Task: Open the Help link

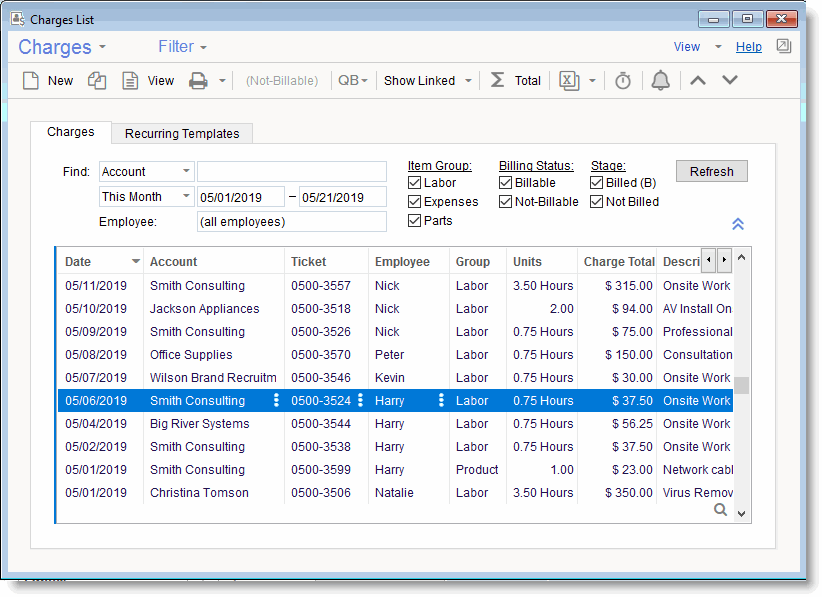Action: click(x=748, y=47)
